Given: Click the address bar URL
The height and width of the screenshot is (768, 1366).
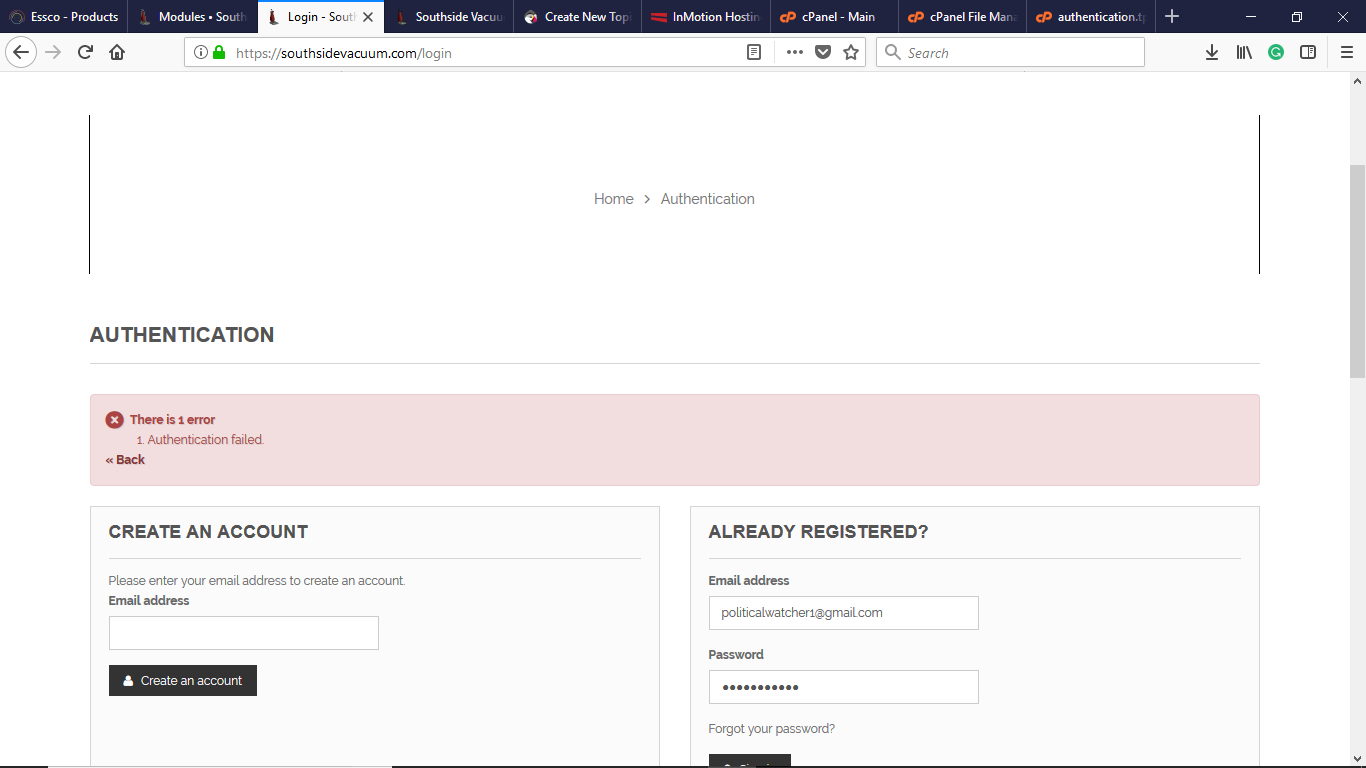Looking at the screenshot, I should tap(344, 53).
